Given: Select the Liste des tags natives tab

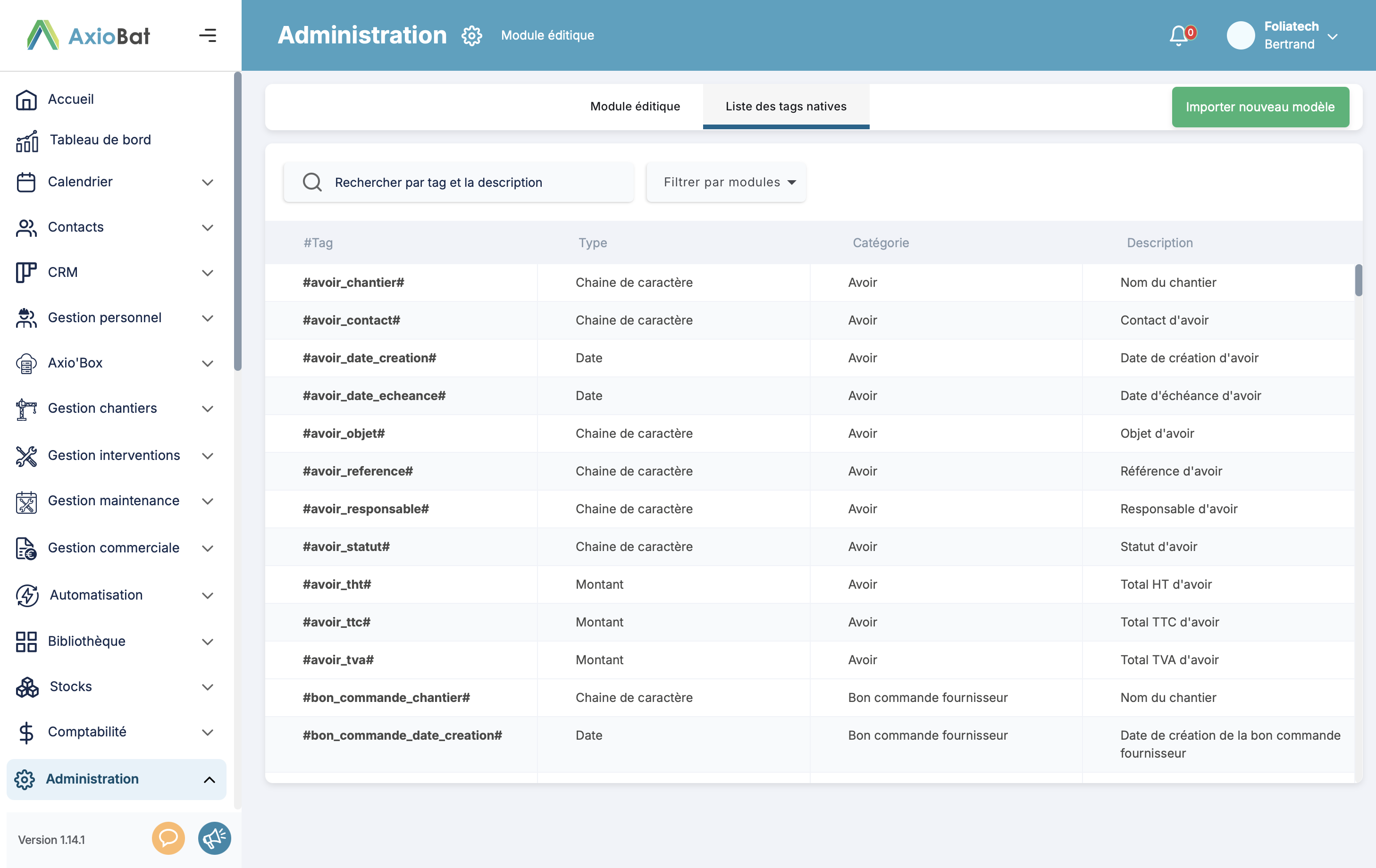Looking at the screenshot, I should (x=786, y=106).
